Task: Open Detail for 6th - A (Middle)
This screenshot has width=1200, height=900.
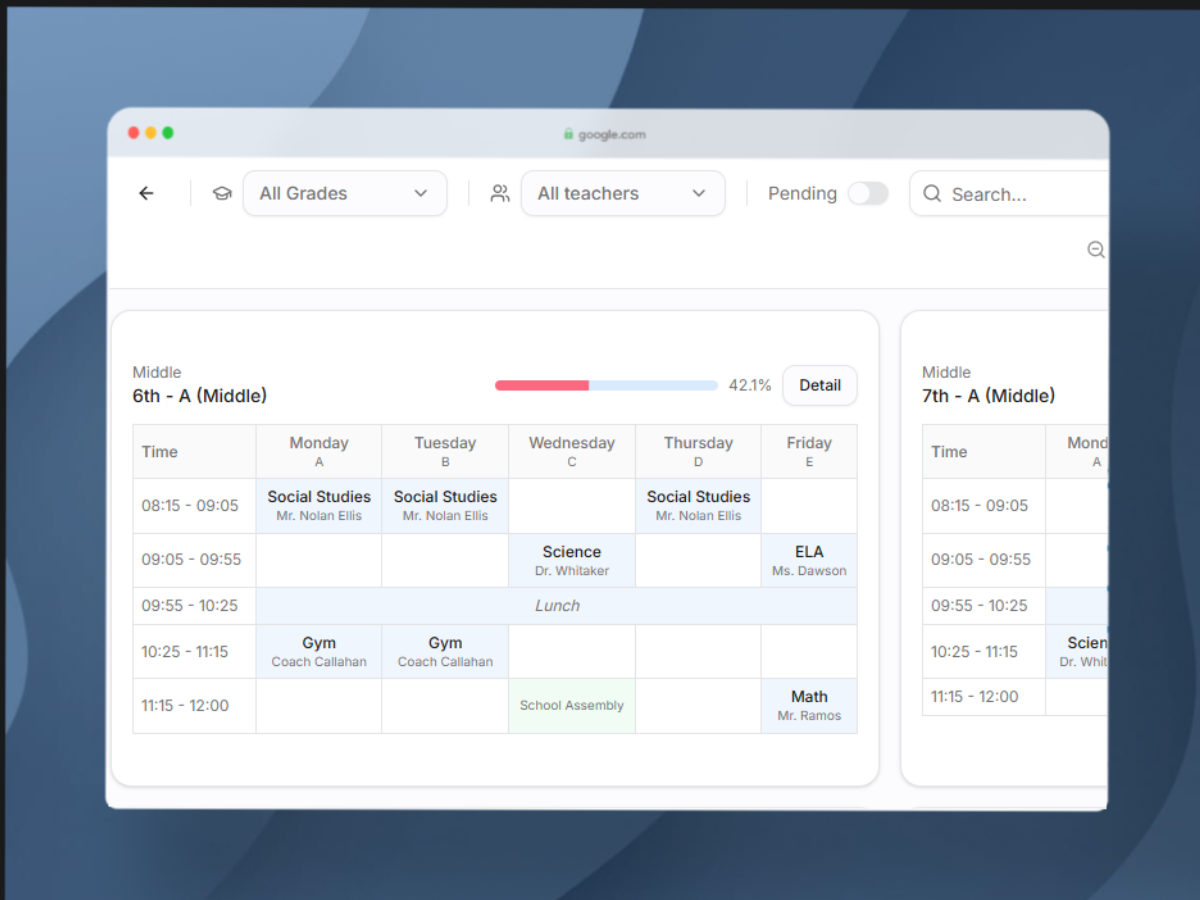Action: point(820,385)
